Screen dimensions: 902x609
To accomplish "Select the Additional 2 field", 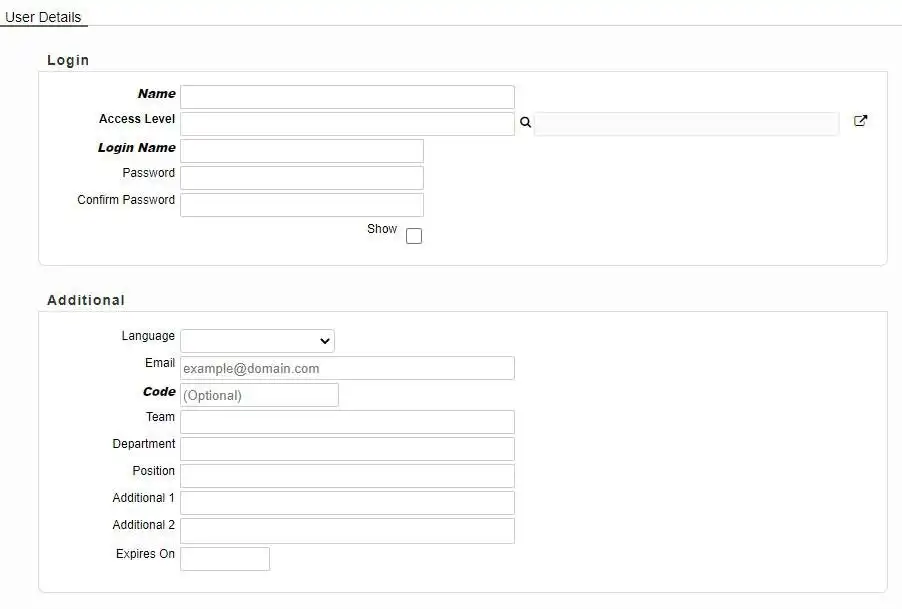I will pos(347,530).
